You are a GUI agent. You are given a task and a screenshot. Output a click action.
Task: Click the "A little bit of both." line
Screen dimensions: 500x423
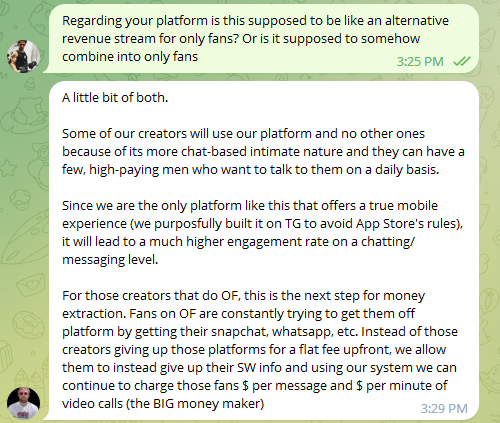click(115, 97)
